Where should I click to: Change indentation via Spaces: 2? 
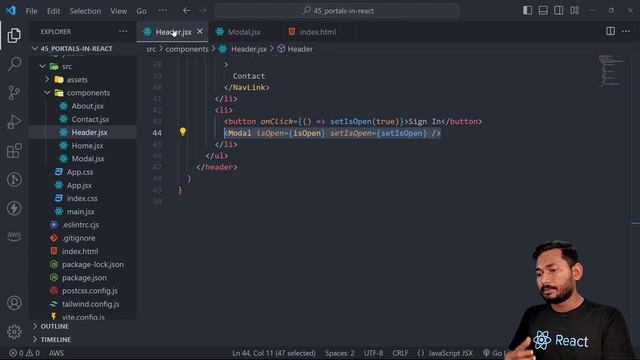click(x=340, y=353)
